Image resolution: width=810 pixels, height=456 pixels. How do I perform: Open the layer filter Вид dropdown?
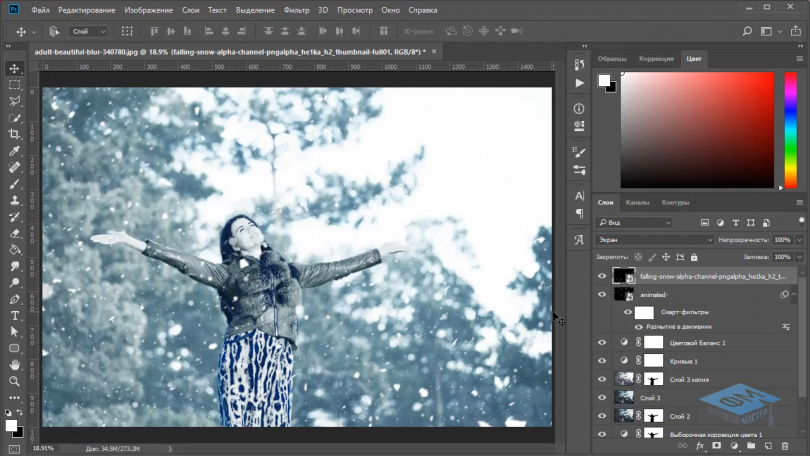tap(635, 222)
